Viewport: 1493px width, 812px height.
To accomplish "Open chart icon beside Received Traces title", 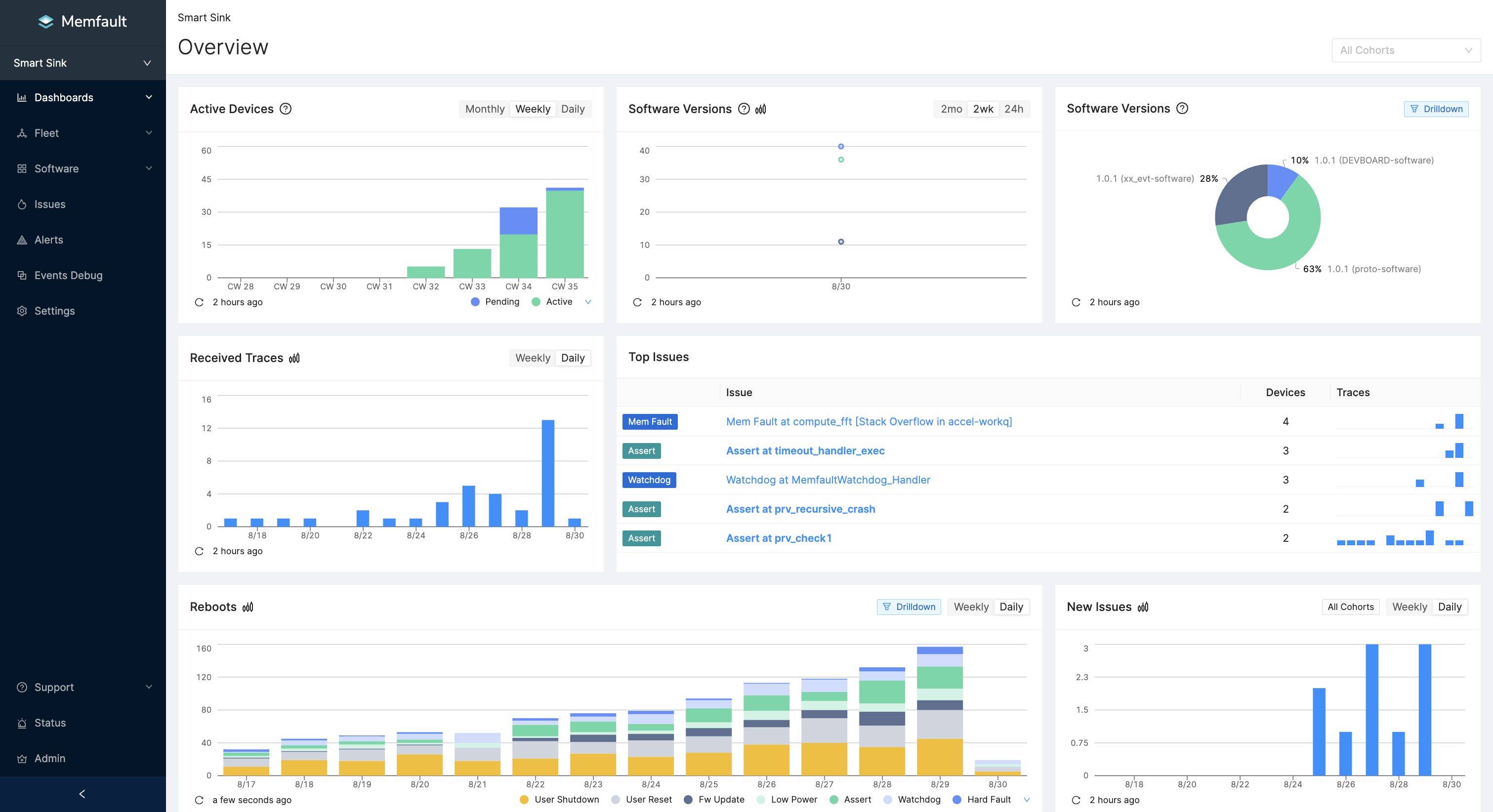I will (294, 358).
